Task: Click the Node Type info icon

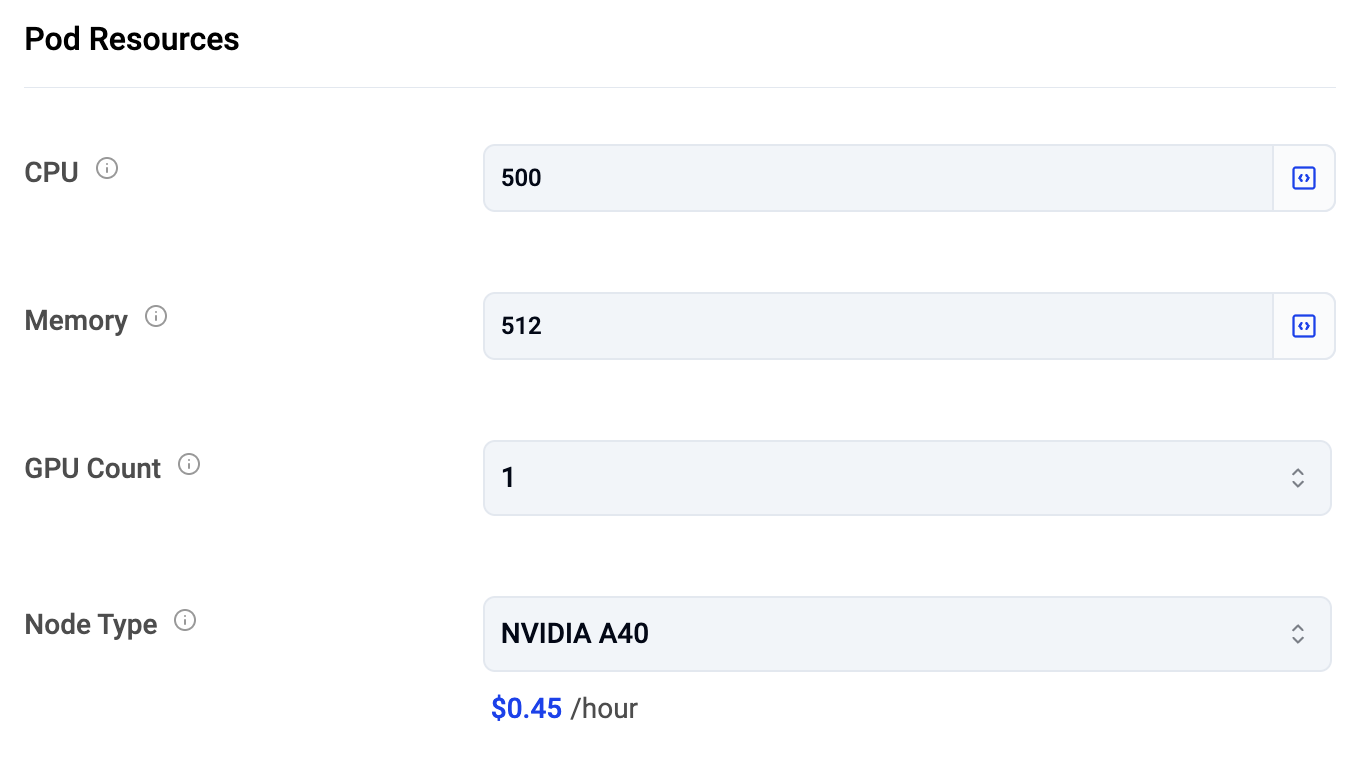Action: tap(185, 621)
